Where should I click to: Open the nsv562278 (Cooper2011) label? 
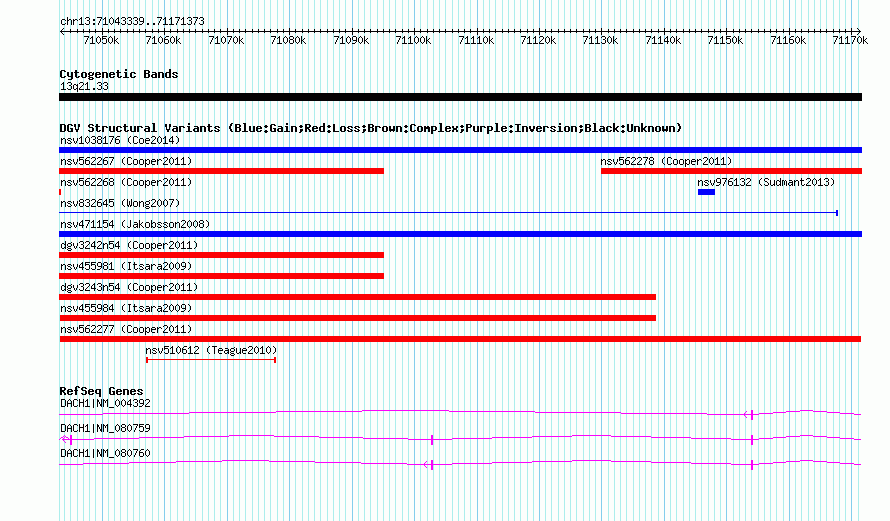(666, 161)
